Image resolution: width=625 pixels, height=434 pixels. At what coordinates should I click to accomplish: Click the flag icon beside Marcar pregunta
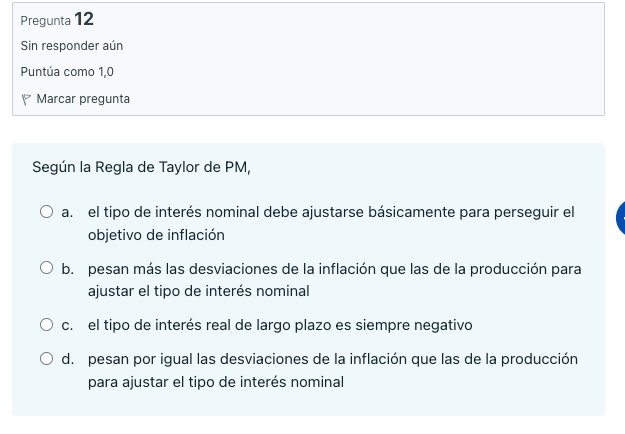click(x=26, y=99)
